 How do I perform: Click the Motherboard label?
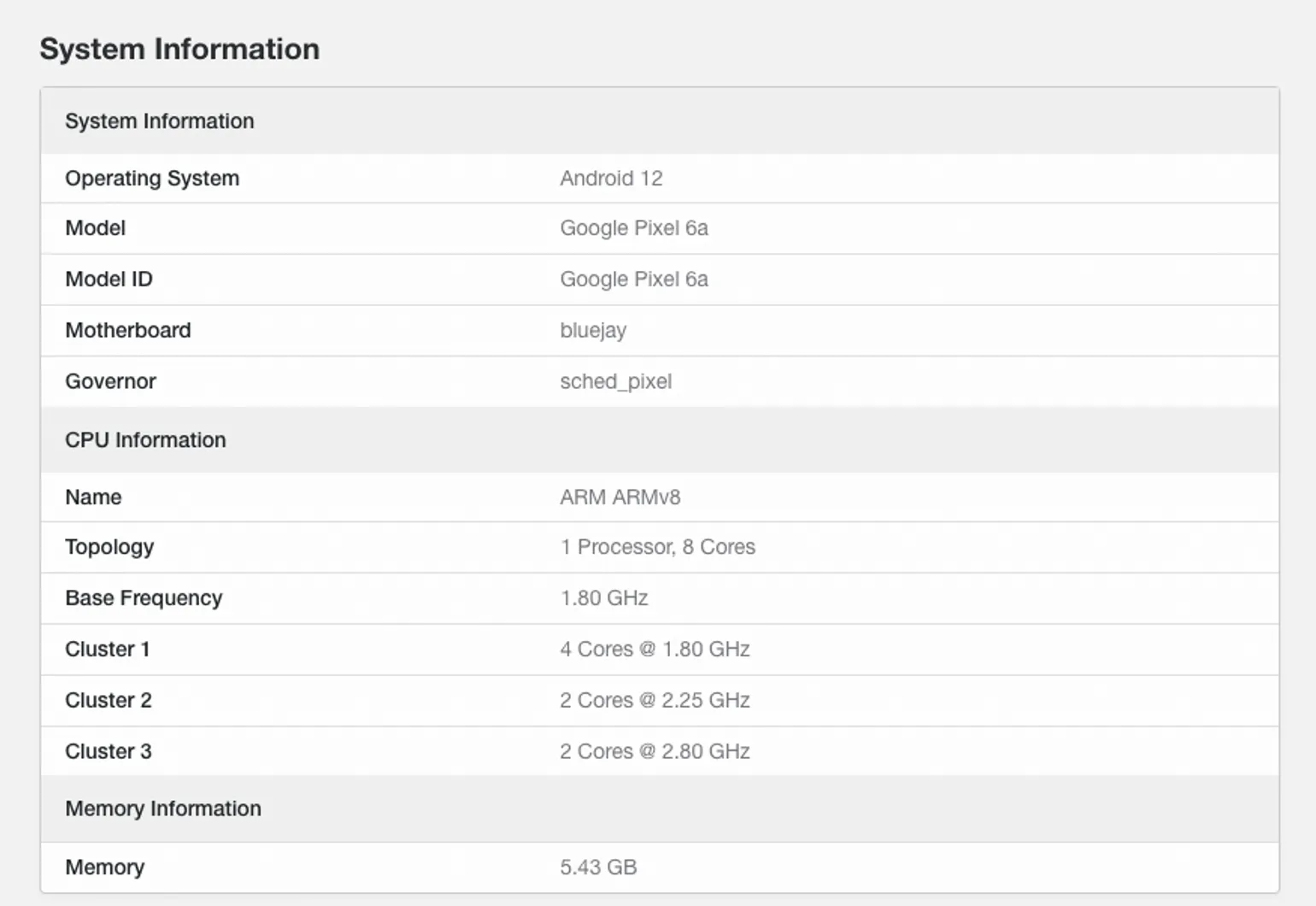[x=128, y=331]
